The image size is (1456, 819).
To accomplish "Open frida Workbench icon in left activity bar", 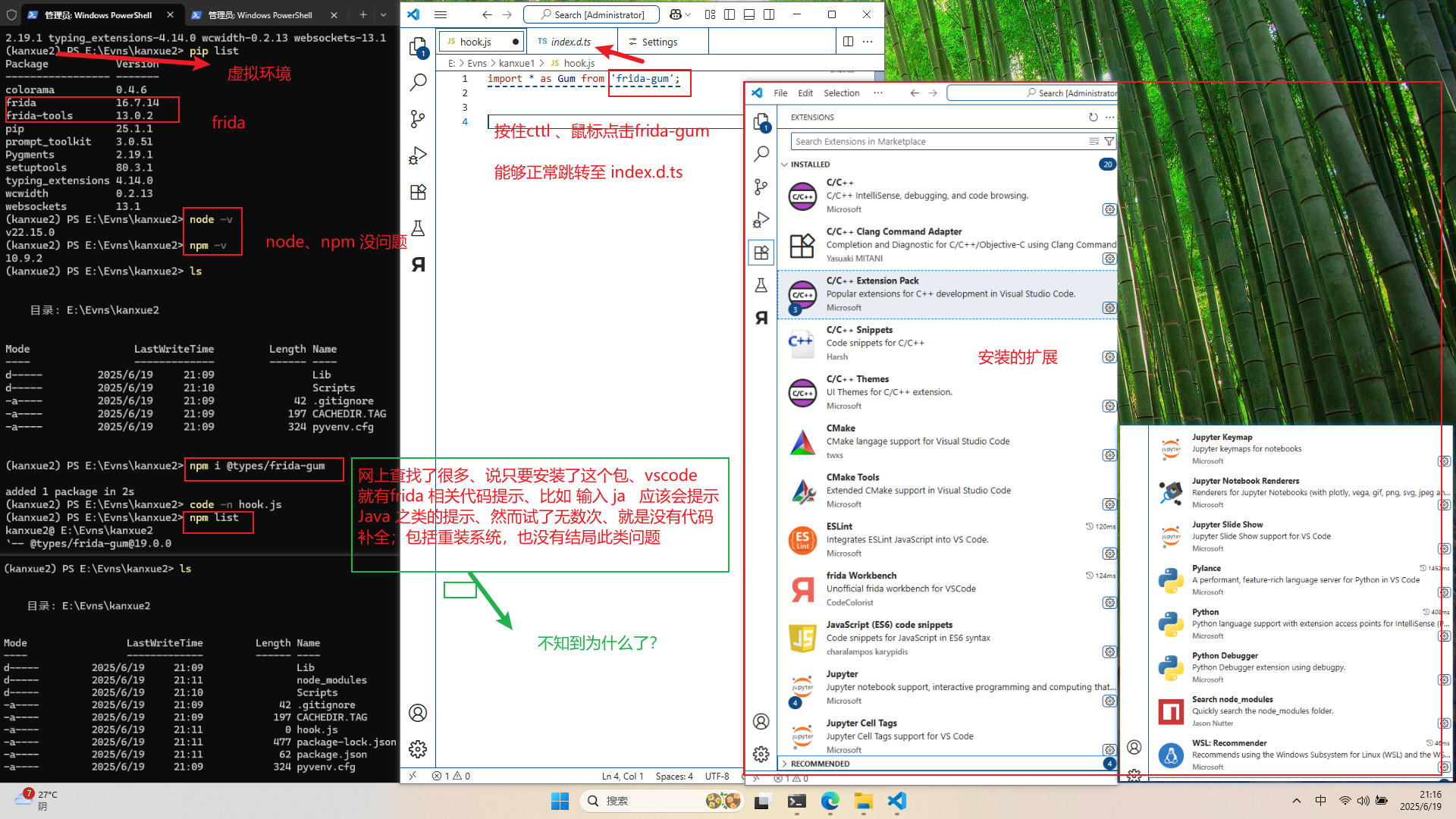I will [x=418, y=265].
